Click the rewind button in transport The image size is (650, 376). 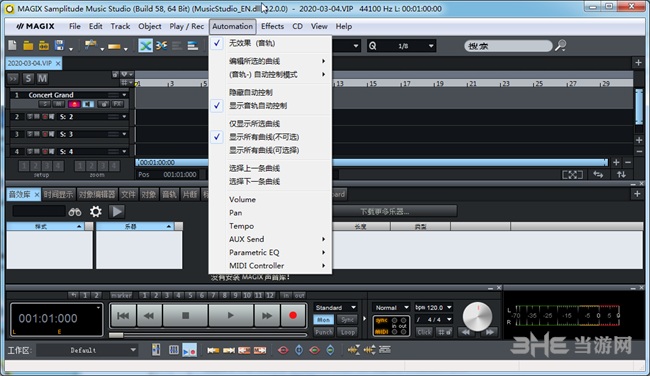(149, 316)
